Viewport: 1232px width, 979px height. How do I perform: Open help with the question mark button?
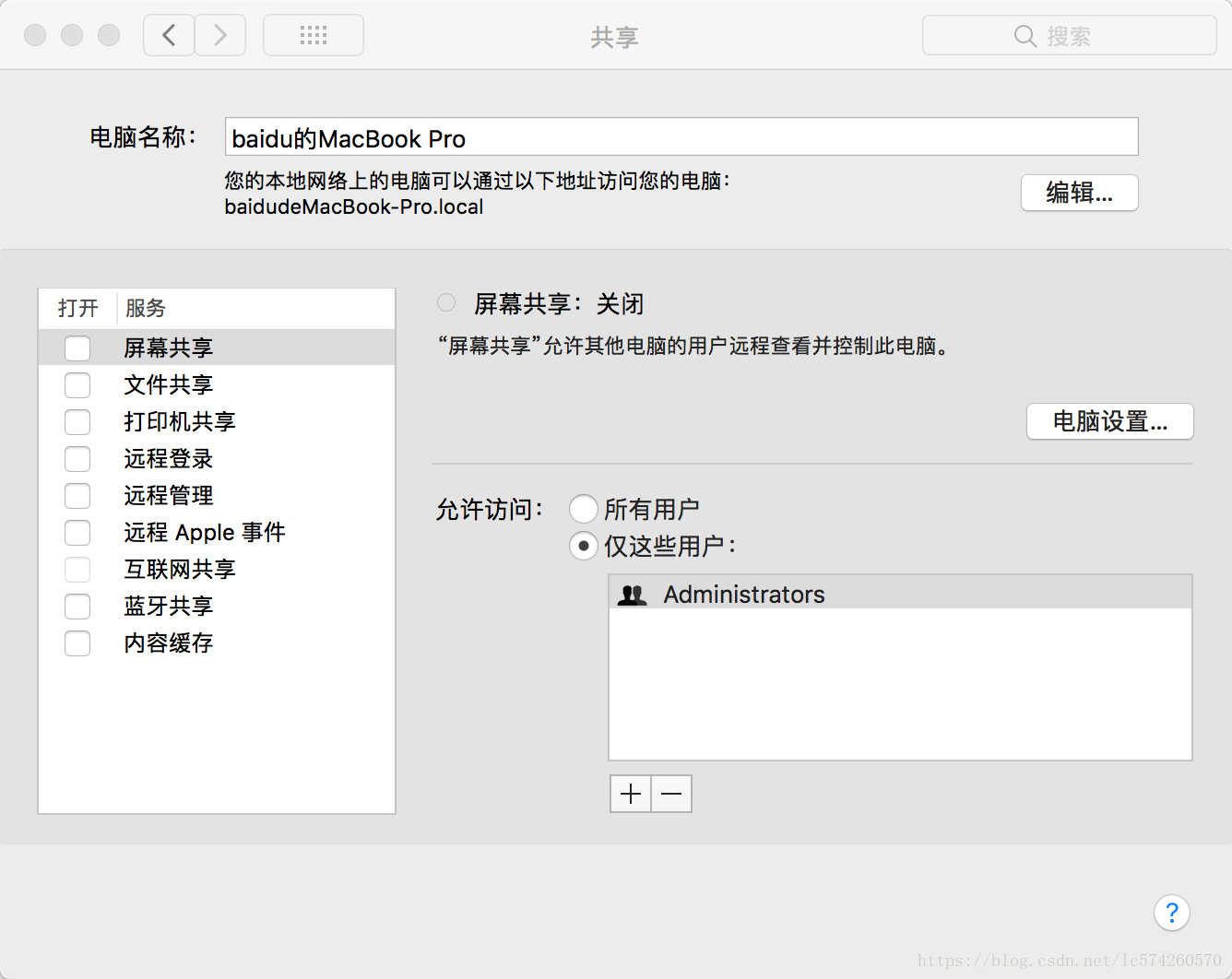pyautogui.click(x=1172, y=914)
